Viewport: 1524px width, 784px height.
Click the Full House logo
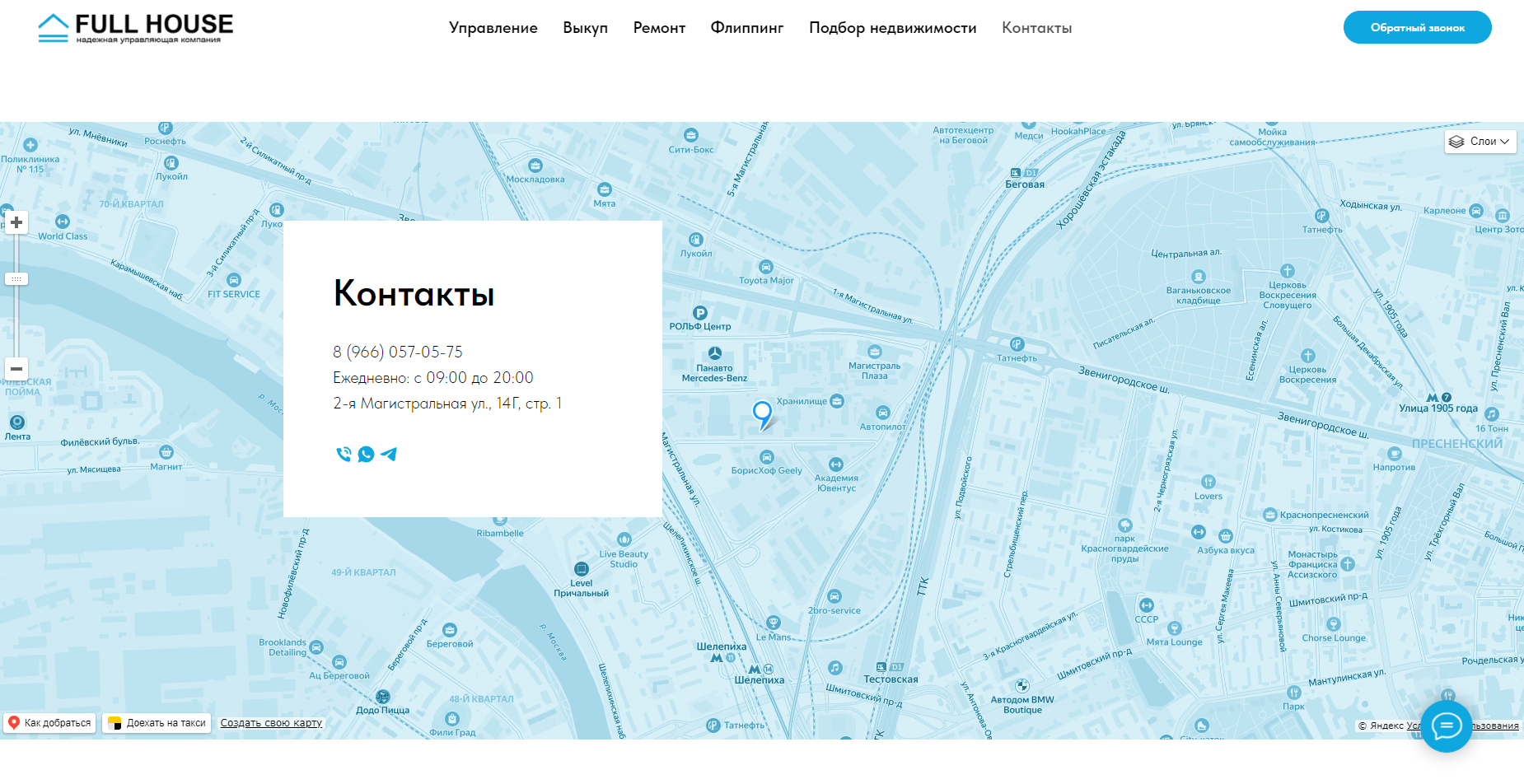(x=134, y=26)
